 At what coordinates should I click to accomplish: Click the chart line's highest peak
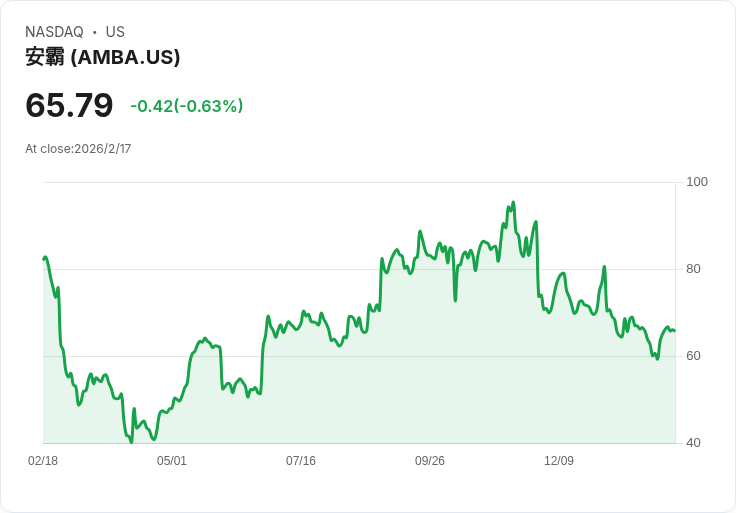(x=513, y=202)
